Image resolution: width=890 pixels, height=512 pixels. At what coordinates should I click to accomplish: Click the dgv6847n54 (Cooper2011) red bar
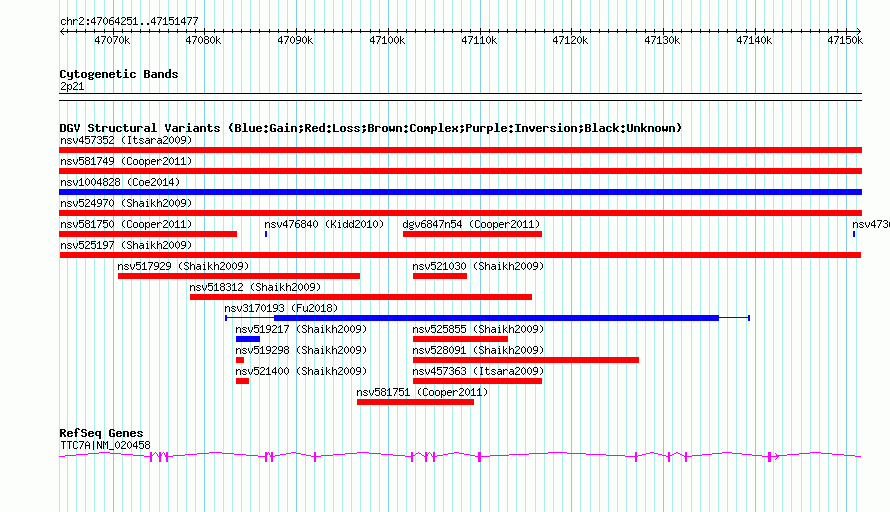(x=472, y=234)
